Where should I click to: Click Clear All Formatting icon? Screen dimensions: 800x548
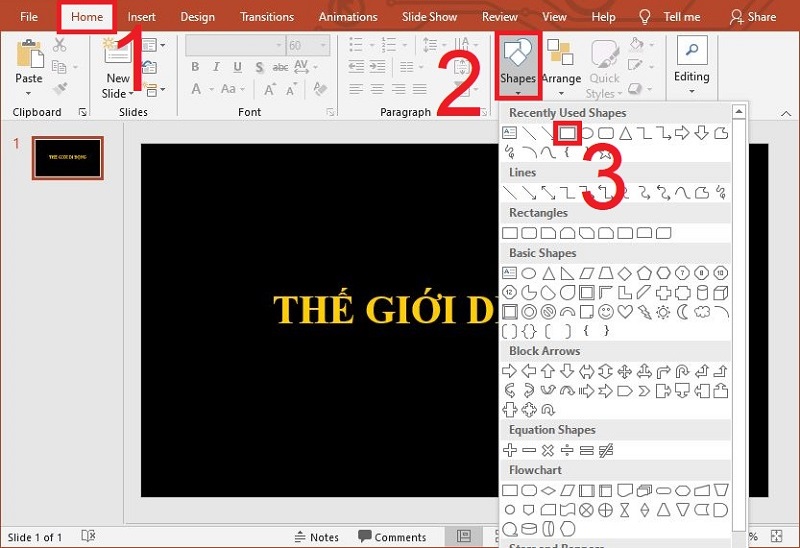coord(320,89)
